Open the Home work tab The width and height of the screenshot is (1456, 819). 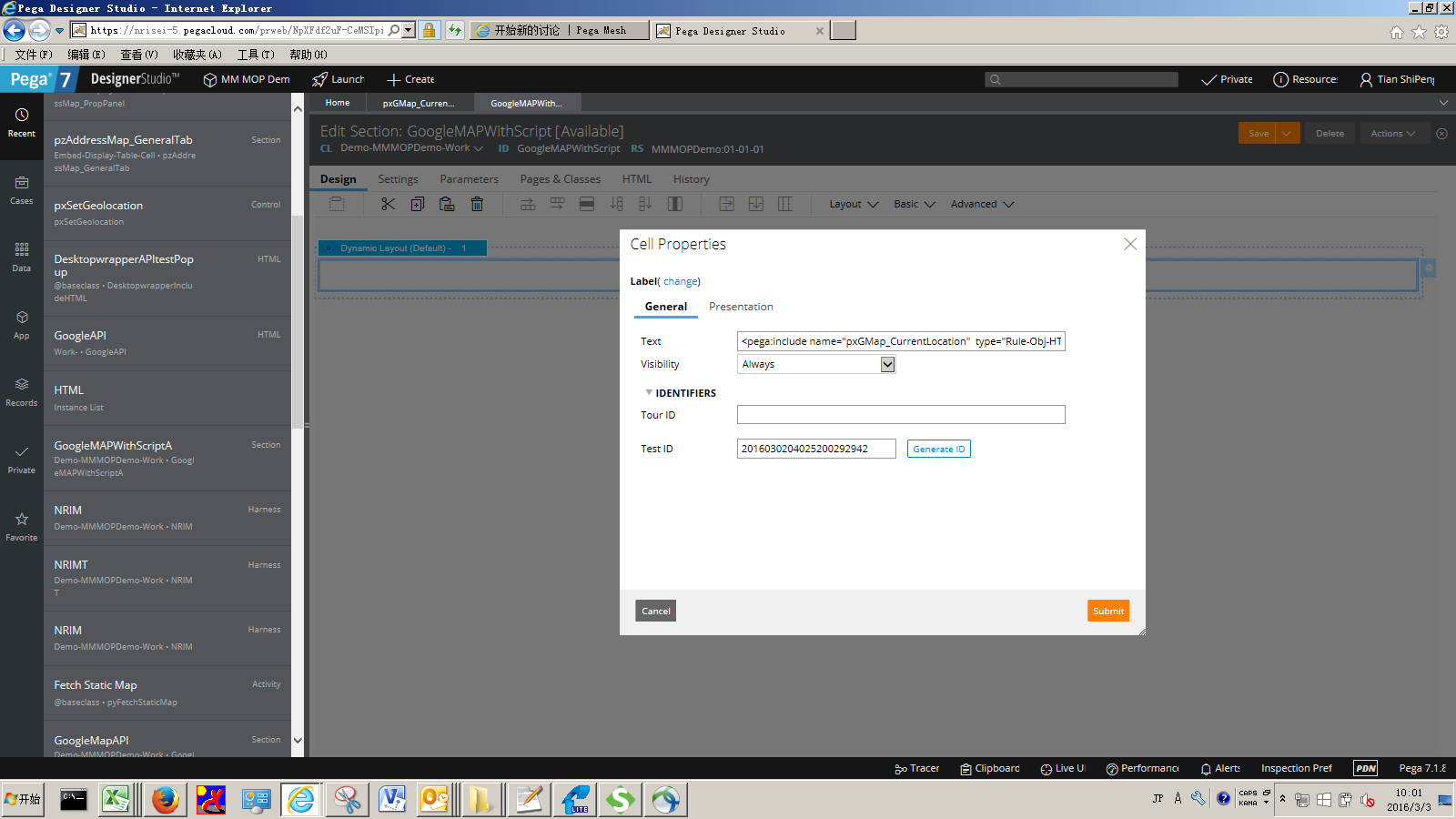tap(338, 103)
